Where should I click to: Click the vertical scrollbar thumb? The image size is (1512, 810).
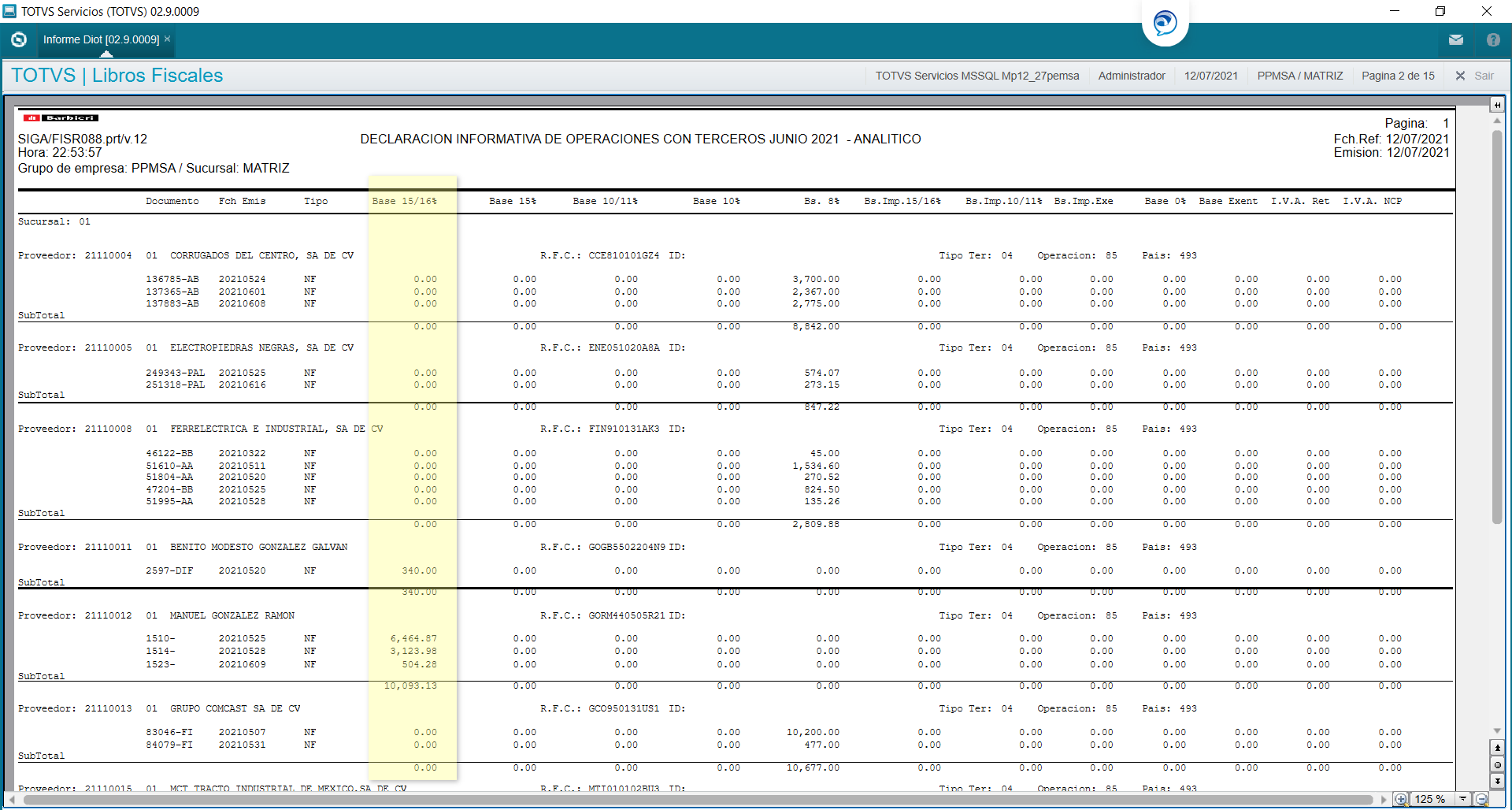pyautogui.click(x=1497, y=327)
